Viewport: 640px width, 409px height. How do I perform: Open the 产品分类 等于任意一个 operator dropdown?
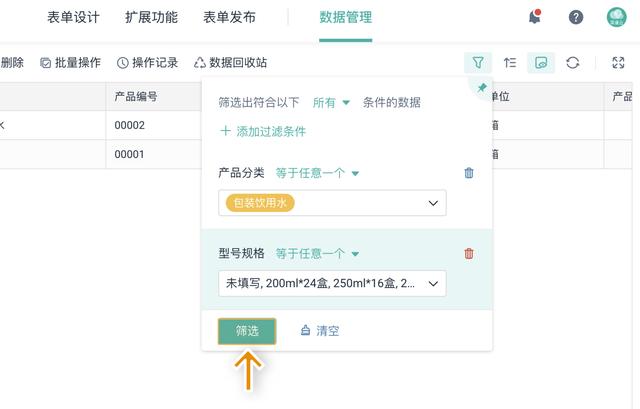317,173
